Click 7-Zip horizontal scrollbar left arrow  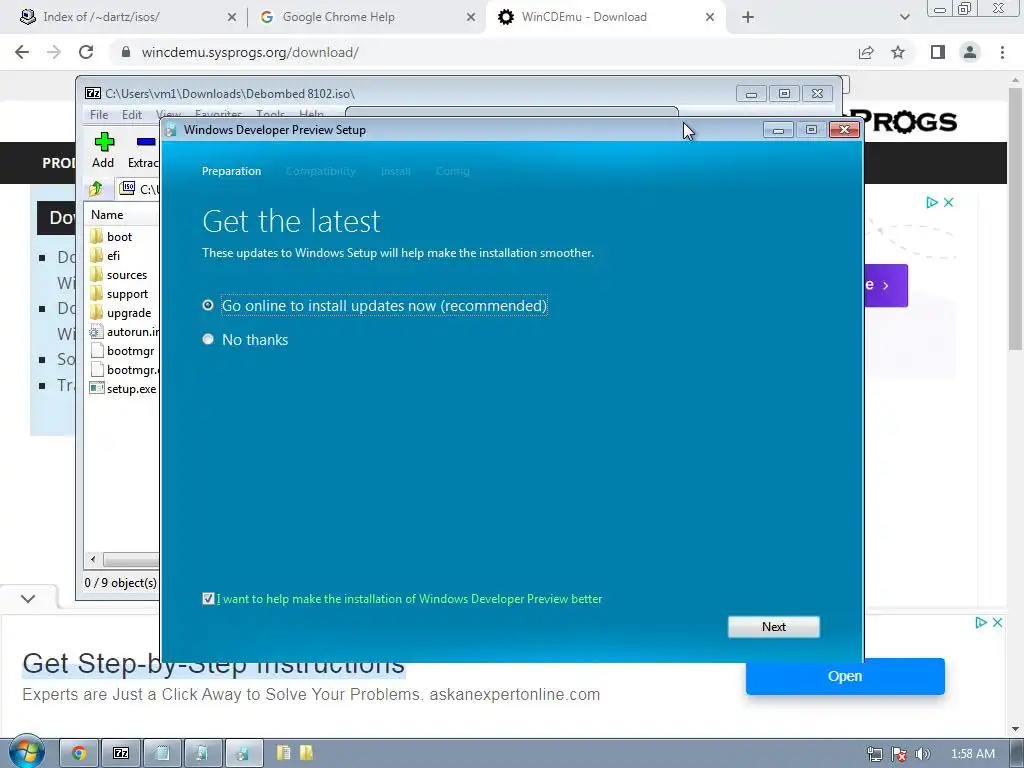93,560
